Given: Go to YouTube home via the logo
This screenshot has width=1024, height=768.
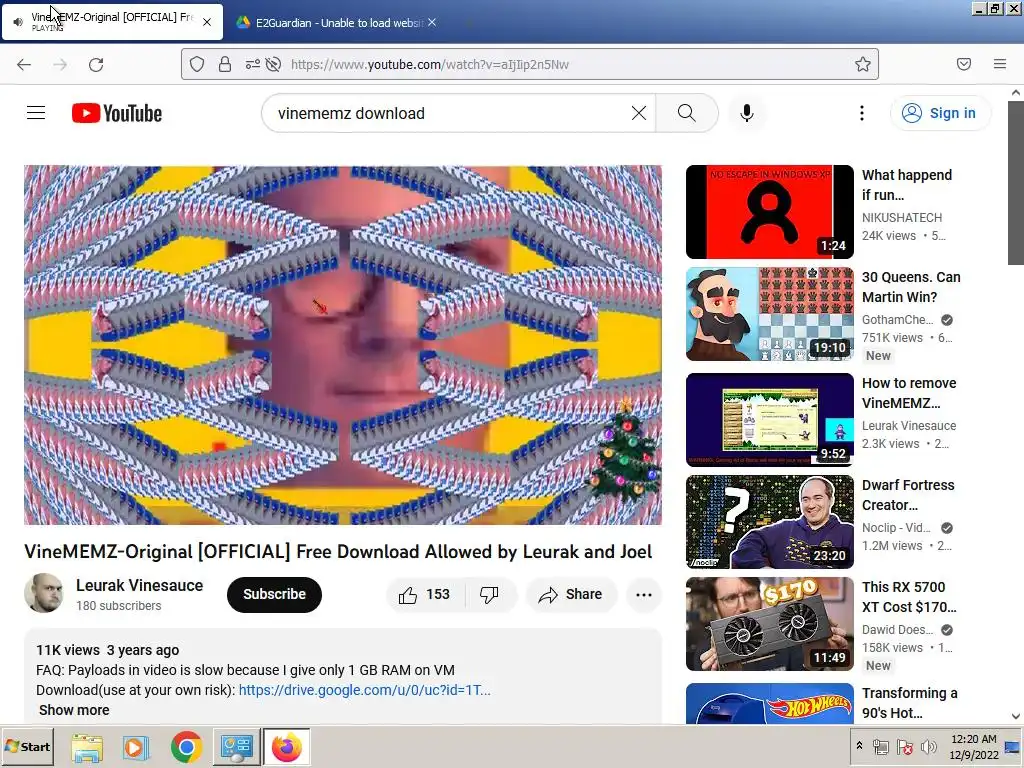Looking at the screenshot, I should click(x=117, y=113).
